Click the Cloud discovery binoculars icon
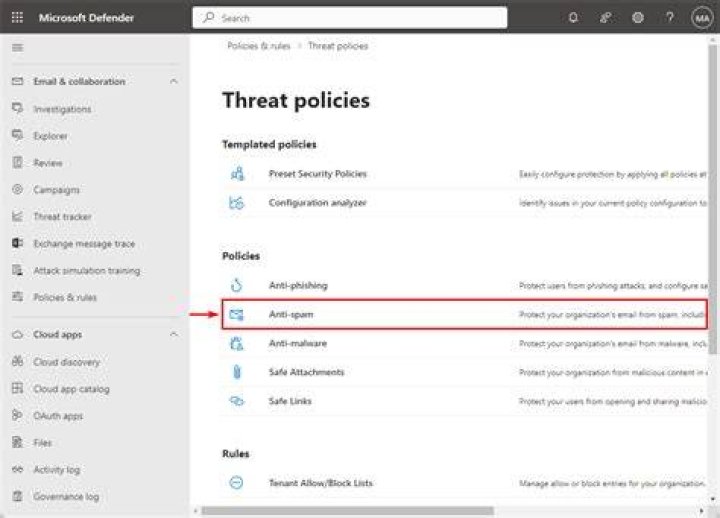Image resolution: width=720 pixels, height=518 pixels. (x=17, y=361)
